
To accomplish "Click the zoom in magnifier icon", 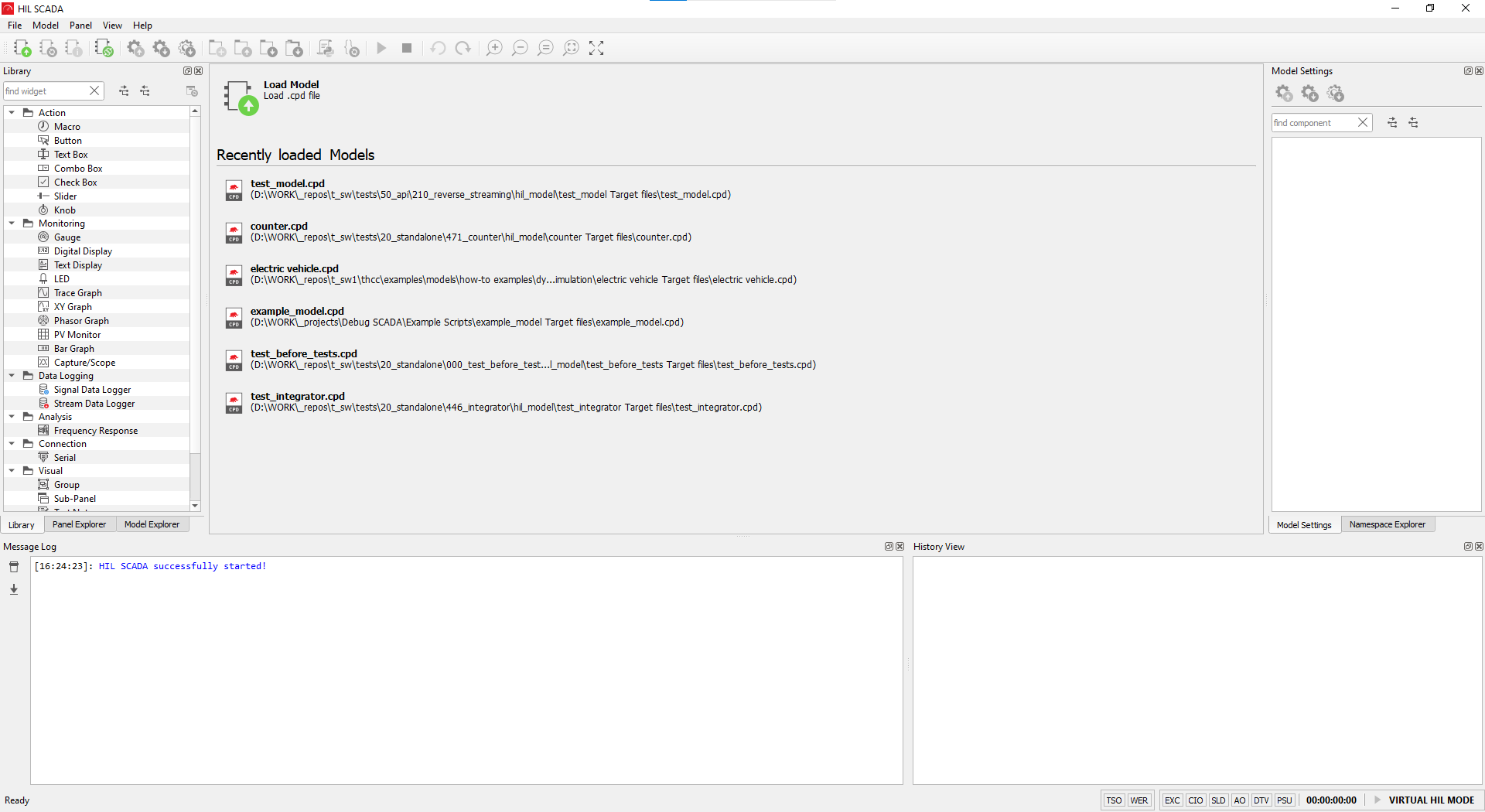I will pos(494,48).
